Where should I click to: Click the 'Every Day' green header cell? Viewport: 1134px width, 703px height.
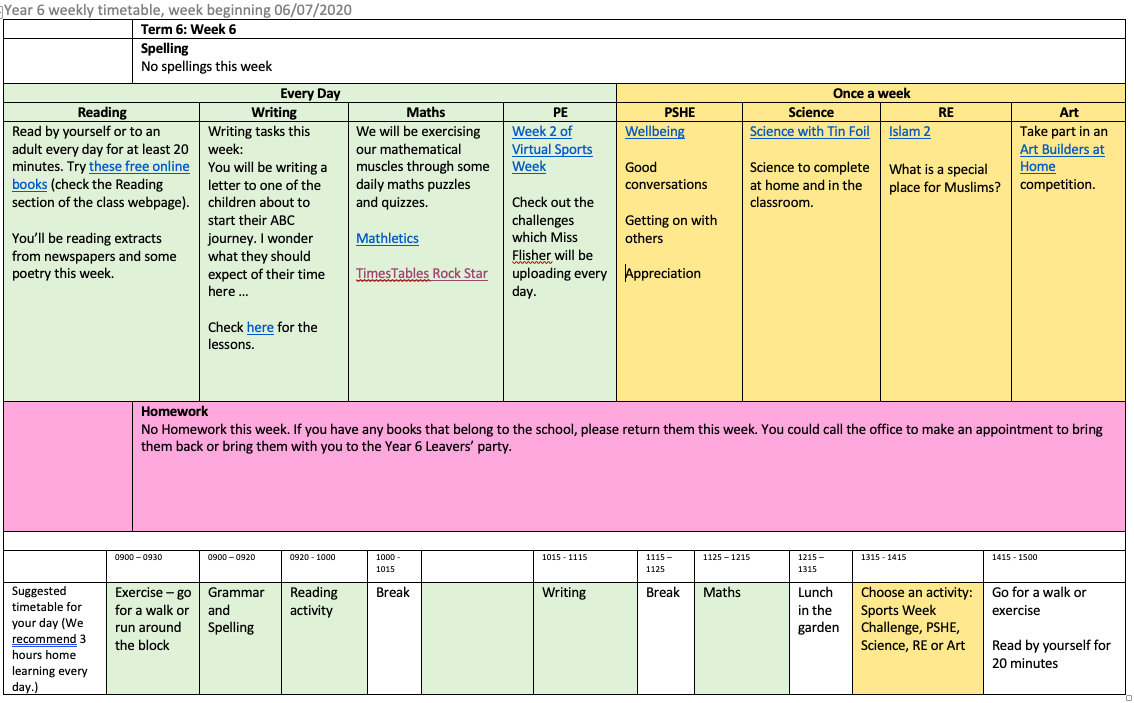click(x=310, y=93)
